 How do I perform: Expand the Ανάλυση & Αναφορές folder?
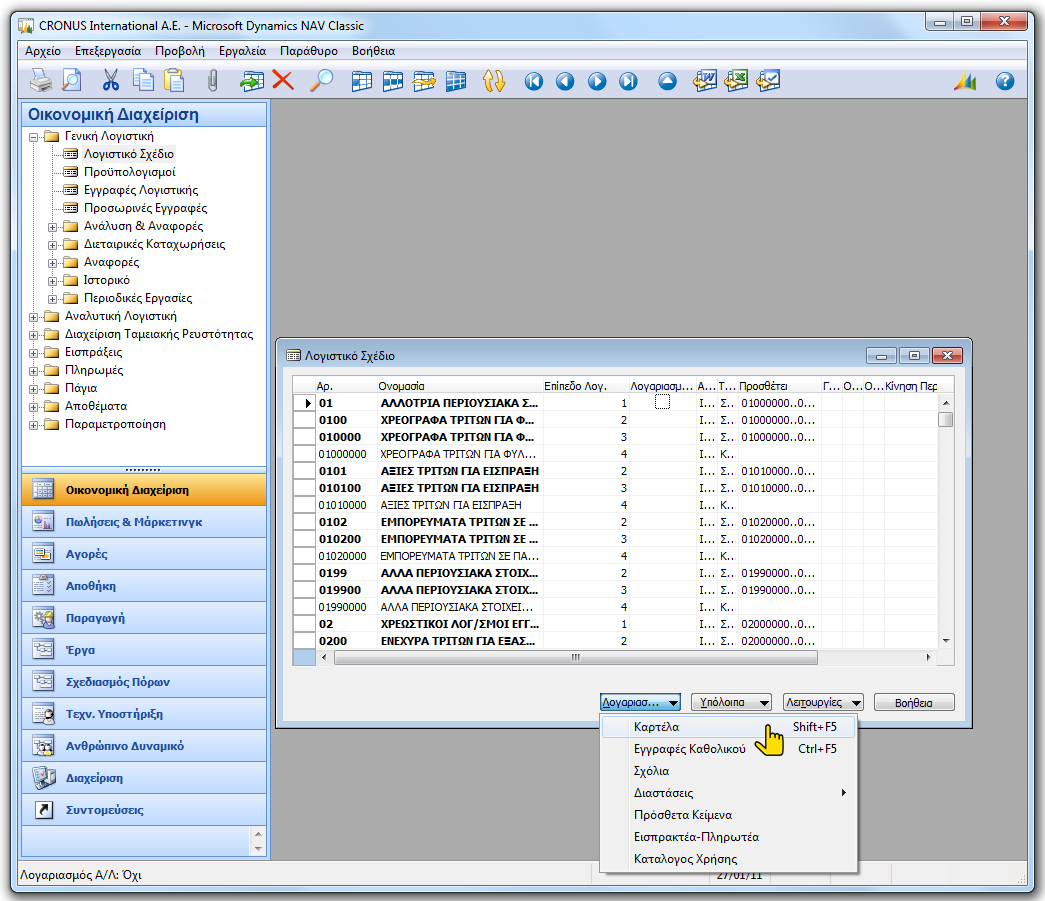click(53, 227)
